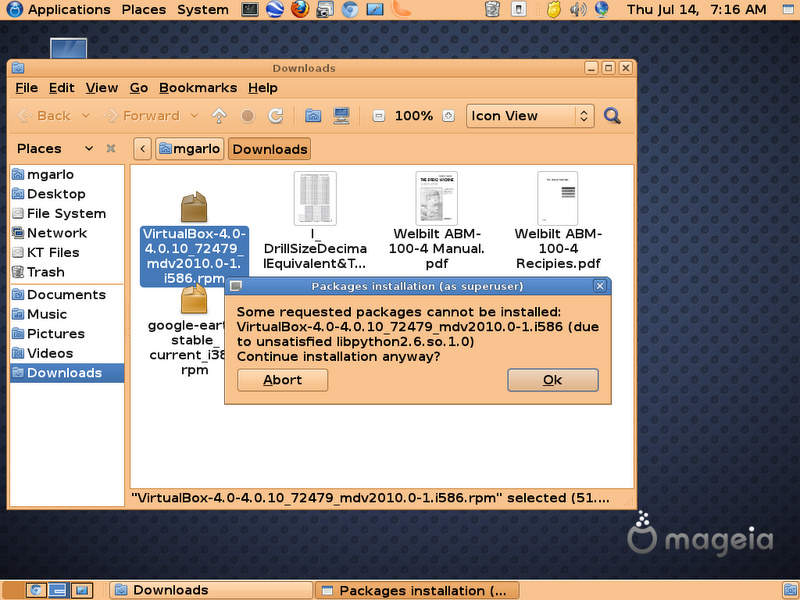Launch Chromium browser from the top panel

[349, 9]
